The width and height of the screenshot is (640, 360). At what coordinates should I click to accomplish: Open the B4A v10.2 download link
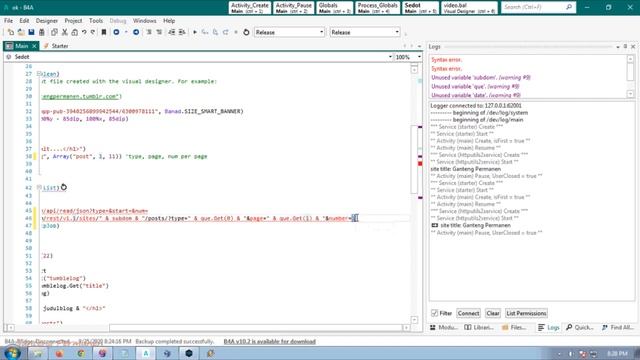[x=269, y=341]
